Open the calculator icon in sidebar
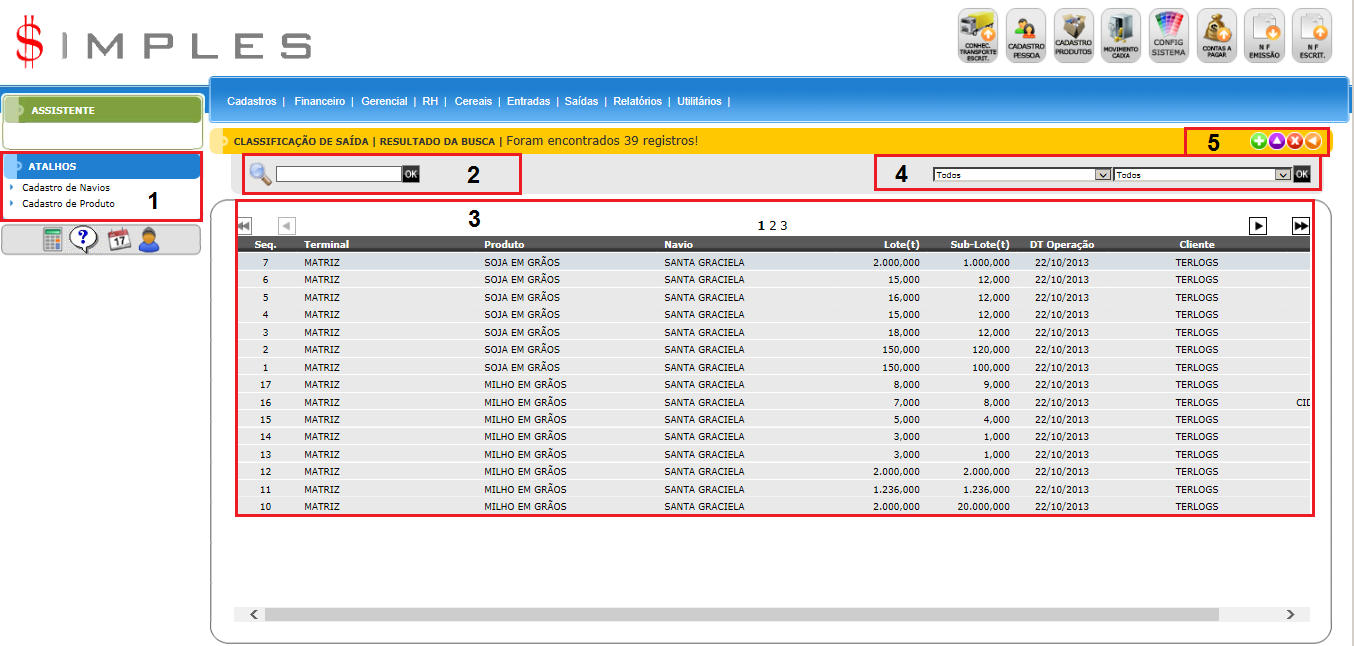 click(x=53, y=240)
